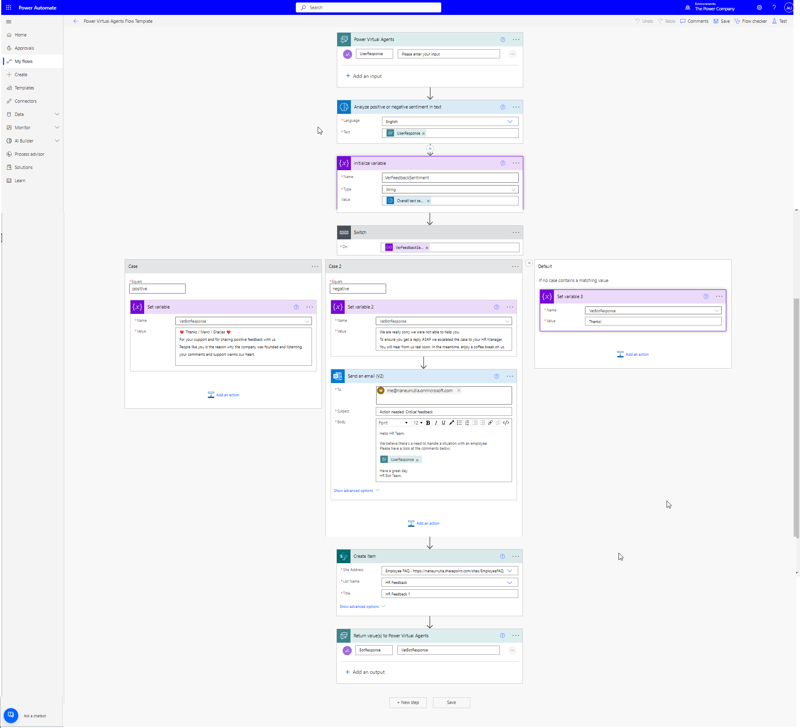
Task: Open the Return value(s) action menu (three dots)
Action: [x=516, y=636]
